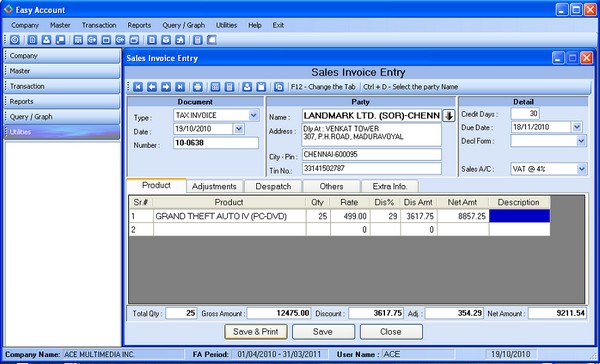Click the Credit Days input field
Screen dimensions: 600x364
tap(525, 114)
